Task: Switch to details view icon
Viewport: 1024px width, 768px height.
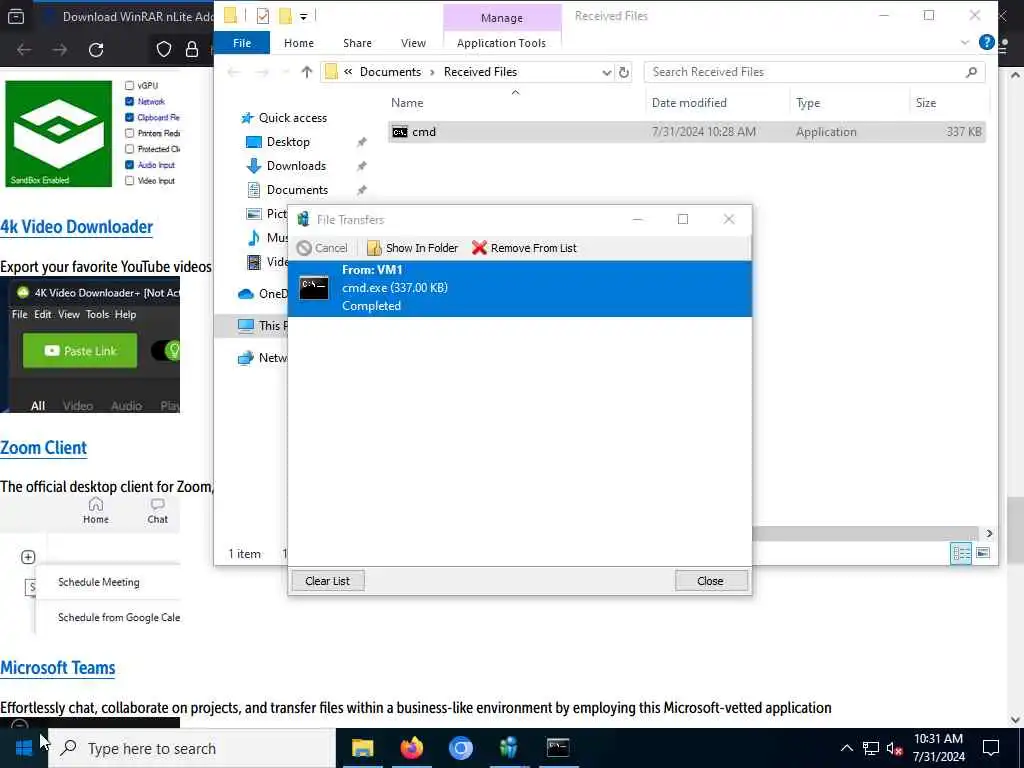Action: pyautogui.click(x=961, y=554)
